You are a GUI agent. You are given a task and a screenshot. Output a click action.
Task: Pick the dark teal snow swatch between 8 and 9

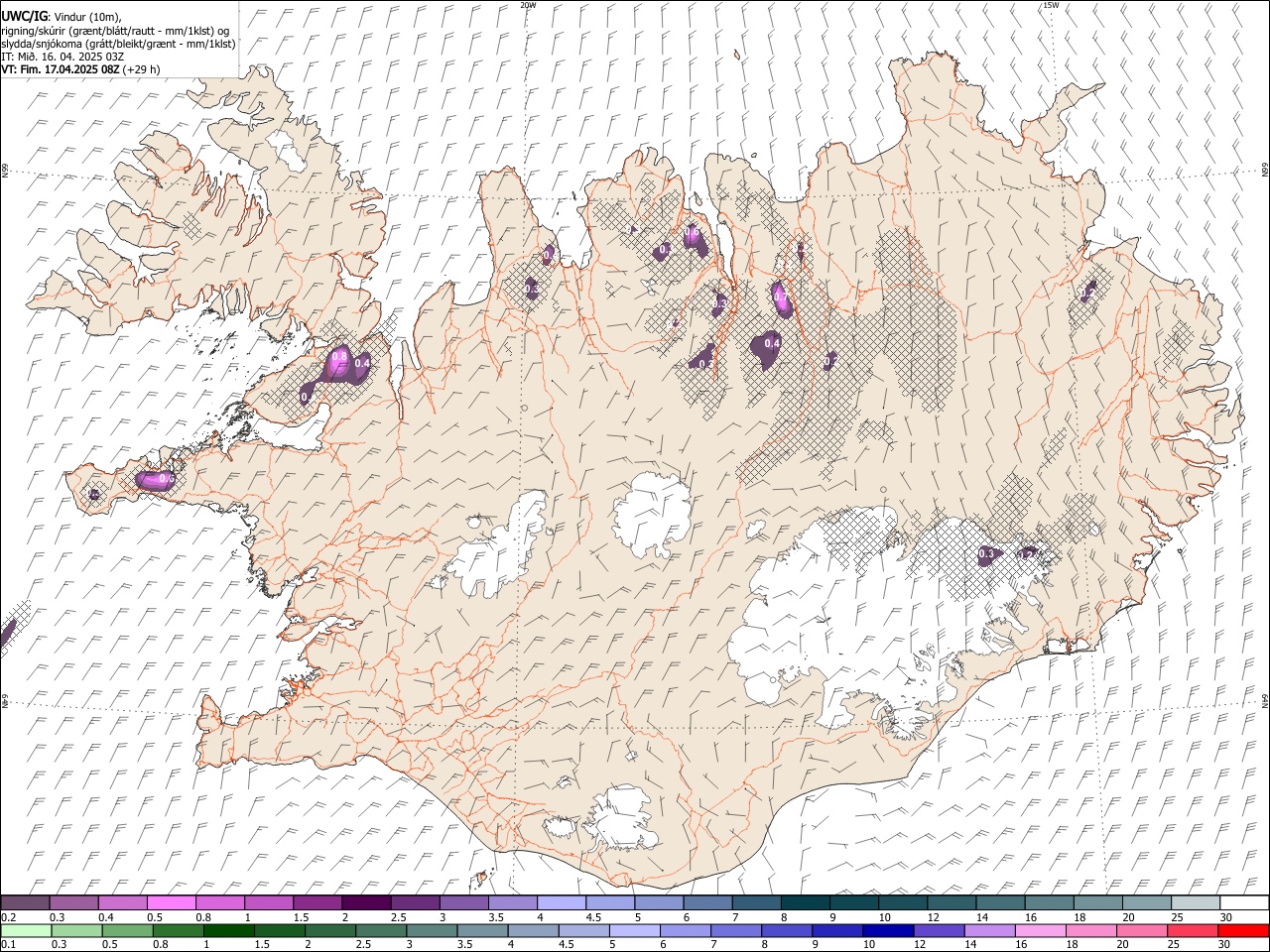click(805, 903)
